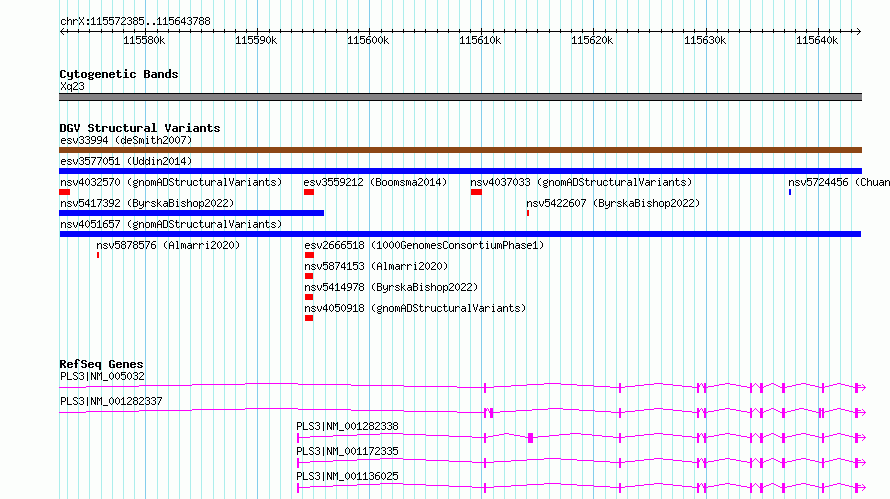Select the first exon of NM_001172335 transcript
This screenshot has width=890, height=499.
pyautogui.click(x=298, y=463)
